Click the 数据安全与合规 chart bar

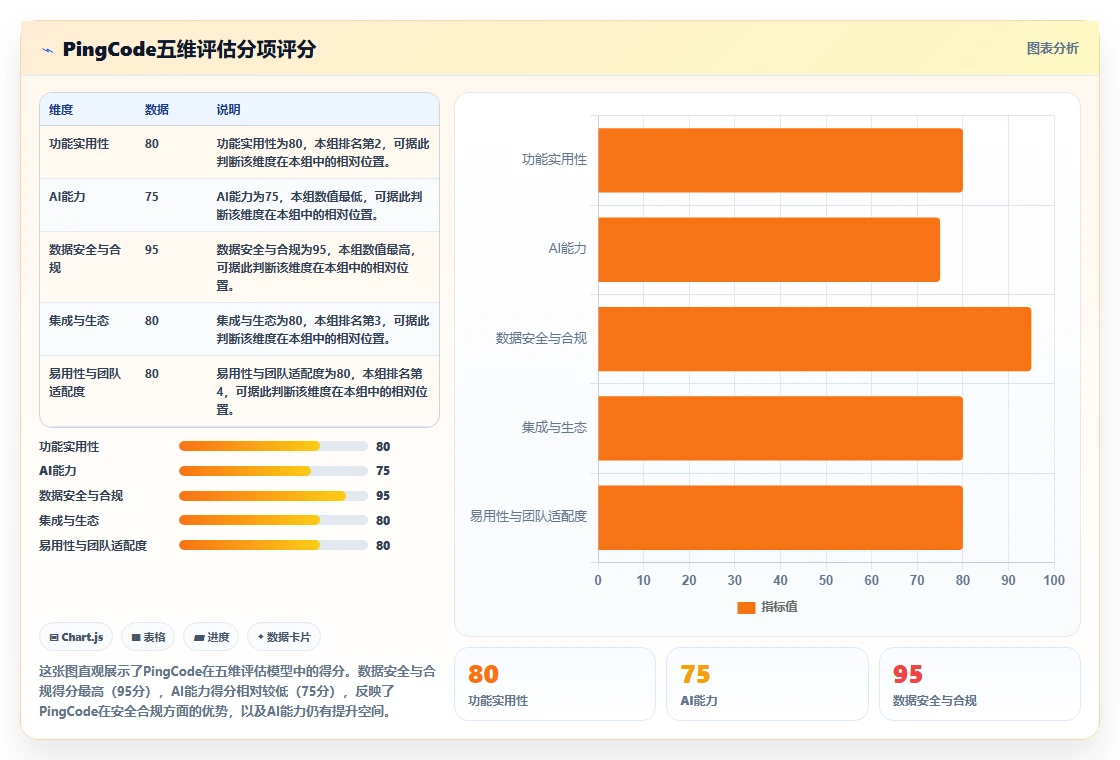(814, 339)
